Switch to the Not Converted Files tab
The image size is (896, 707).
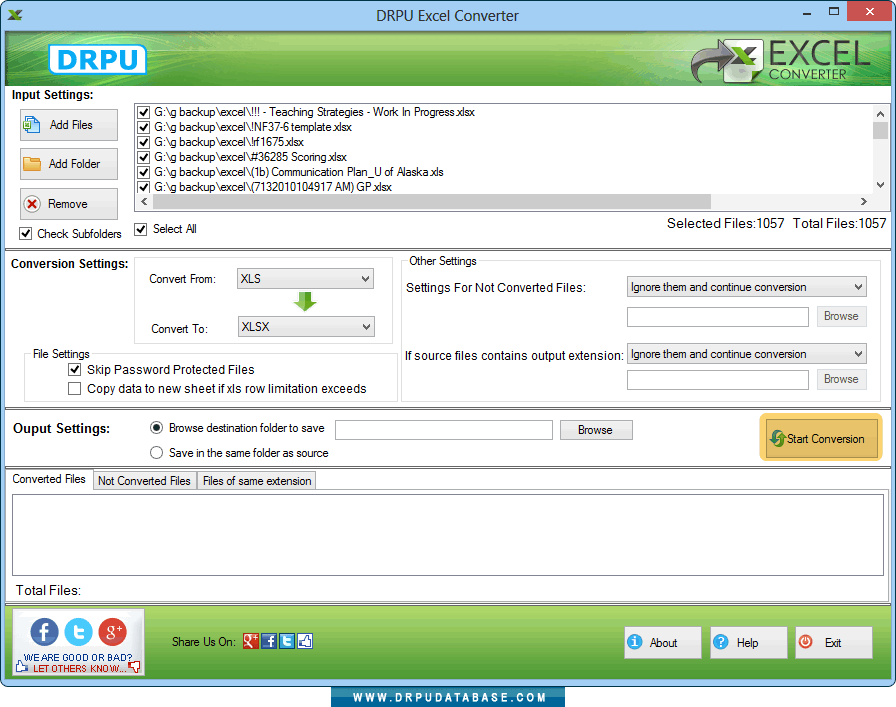point(144,480)
